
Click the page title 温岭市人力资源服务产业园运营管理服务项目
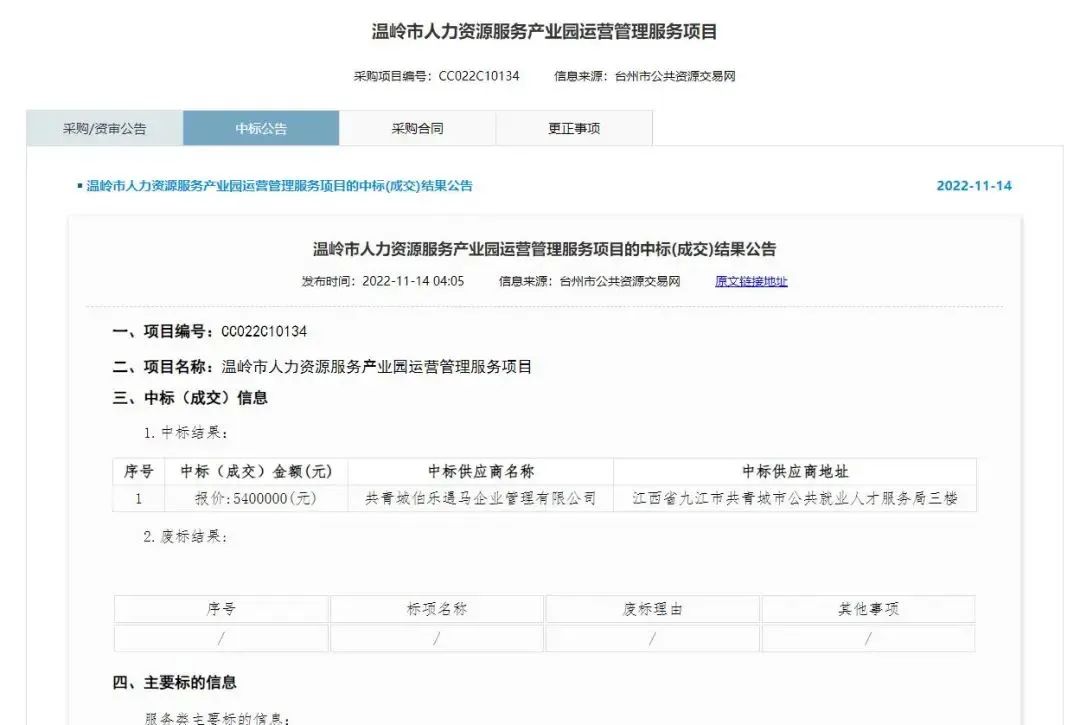click(x=544, y=32)
